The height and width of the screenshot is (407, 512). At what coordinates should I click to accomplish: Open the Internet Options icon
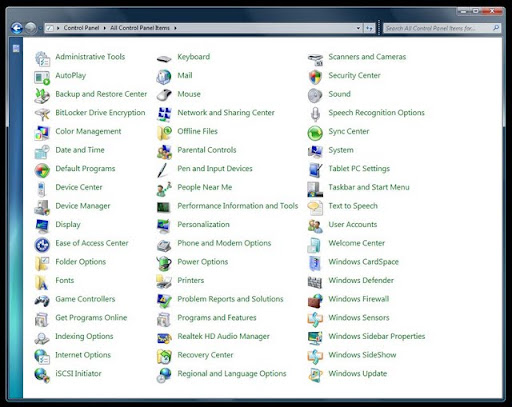tap(42, 357)
